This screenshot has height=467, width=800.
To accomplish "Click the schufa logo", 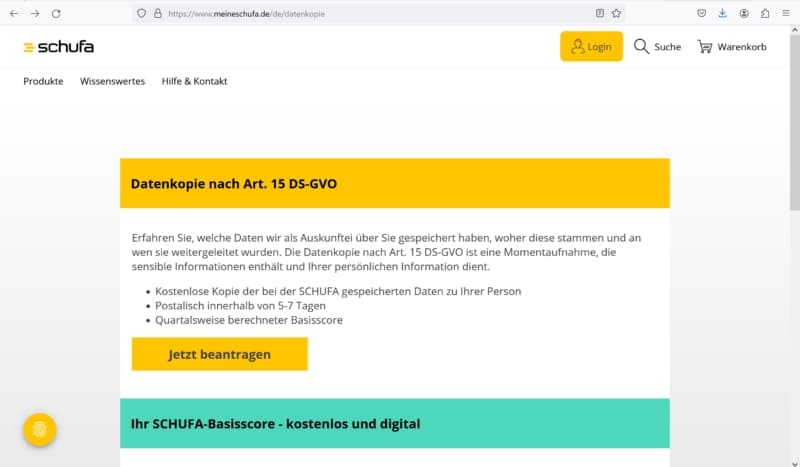I will coord(59,47).
